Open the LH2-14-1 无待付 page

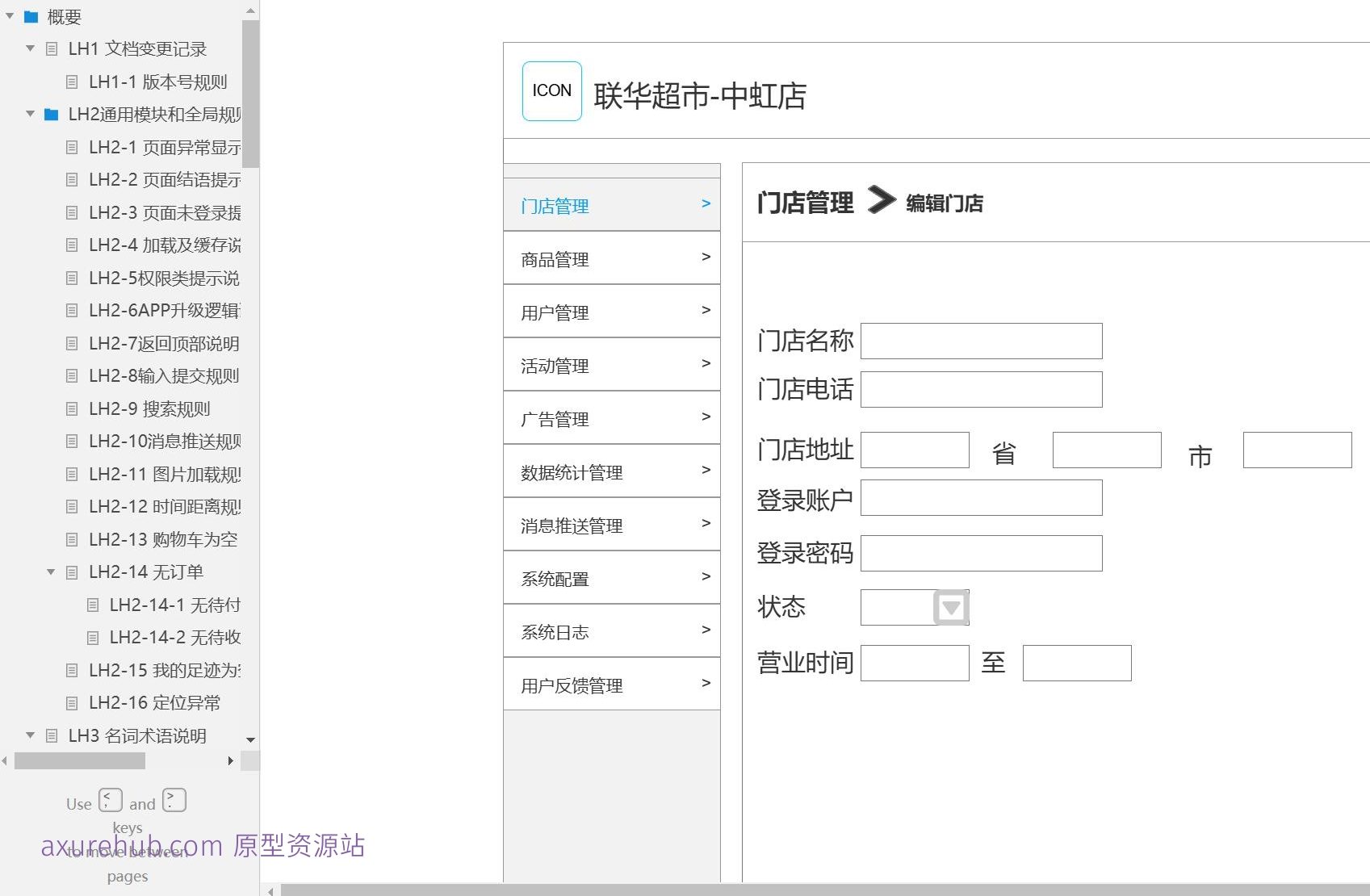175,605
